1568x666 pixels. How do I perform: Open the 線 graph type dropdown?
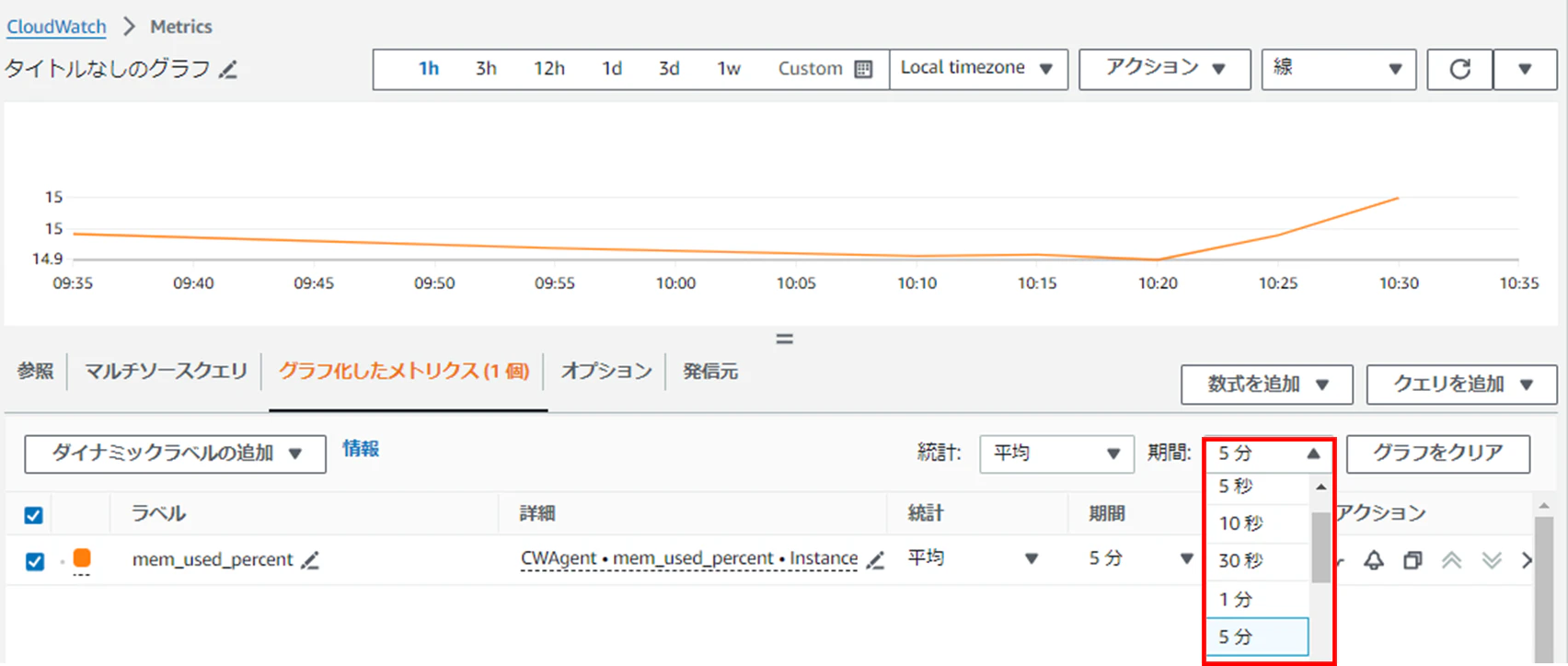click(1338, 69)
